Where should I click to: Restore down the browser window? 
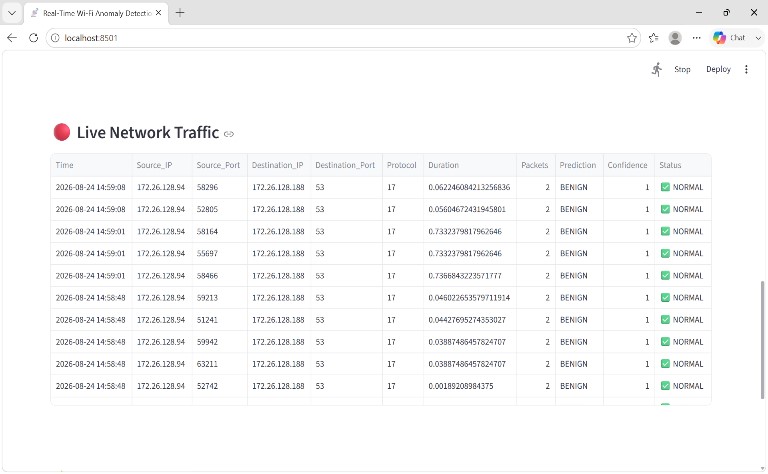pyautogui.click(x=726, y=13)
